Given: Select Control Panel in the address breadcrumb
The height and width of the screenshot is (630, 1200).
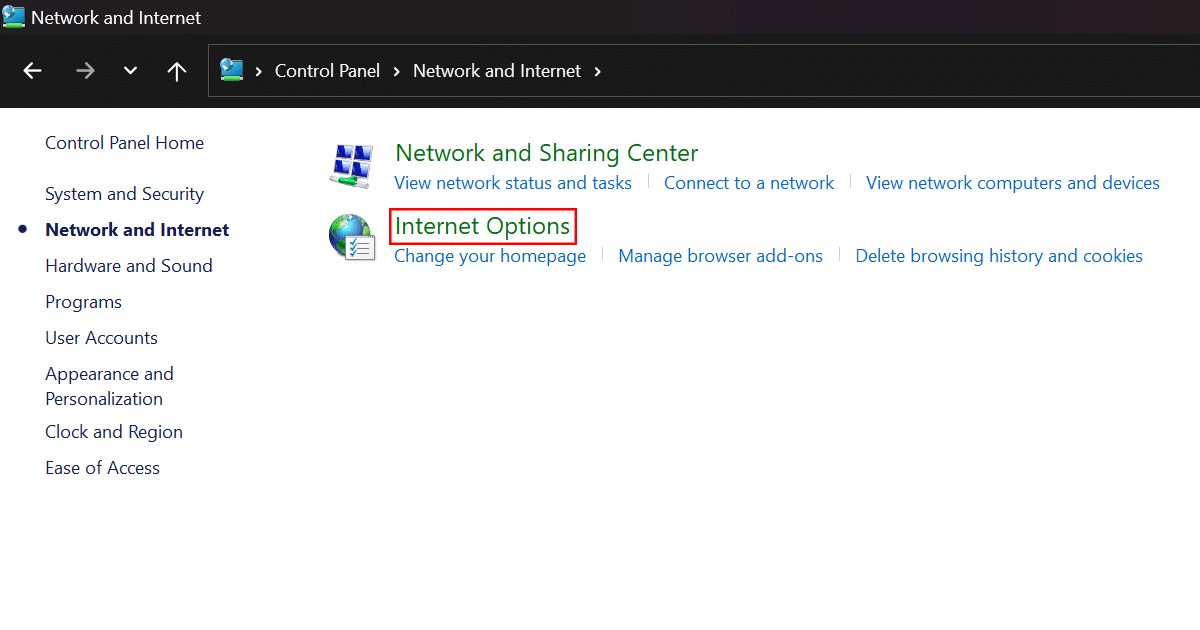Looking at the screenshot, I should 327,71.
